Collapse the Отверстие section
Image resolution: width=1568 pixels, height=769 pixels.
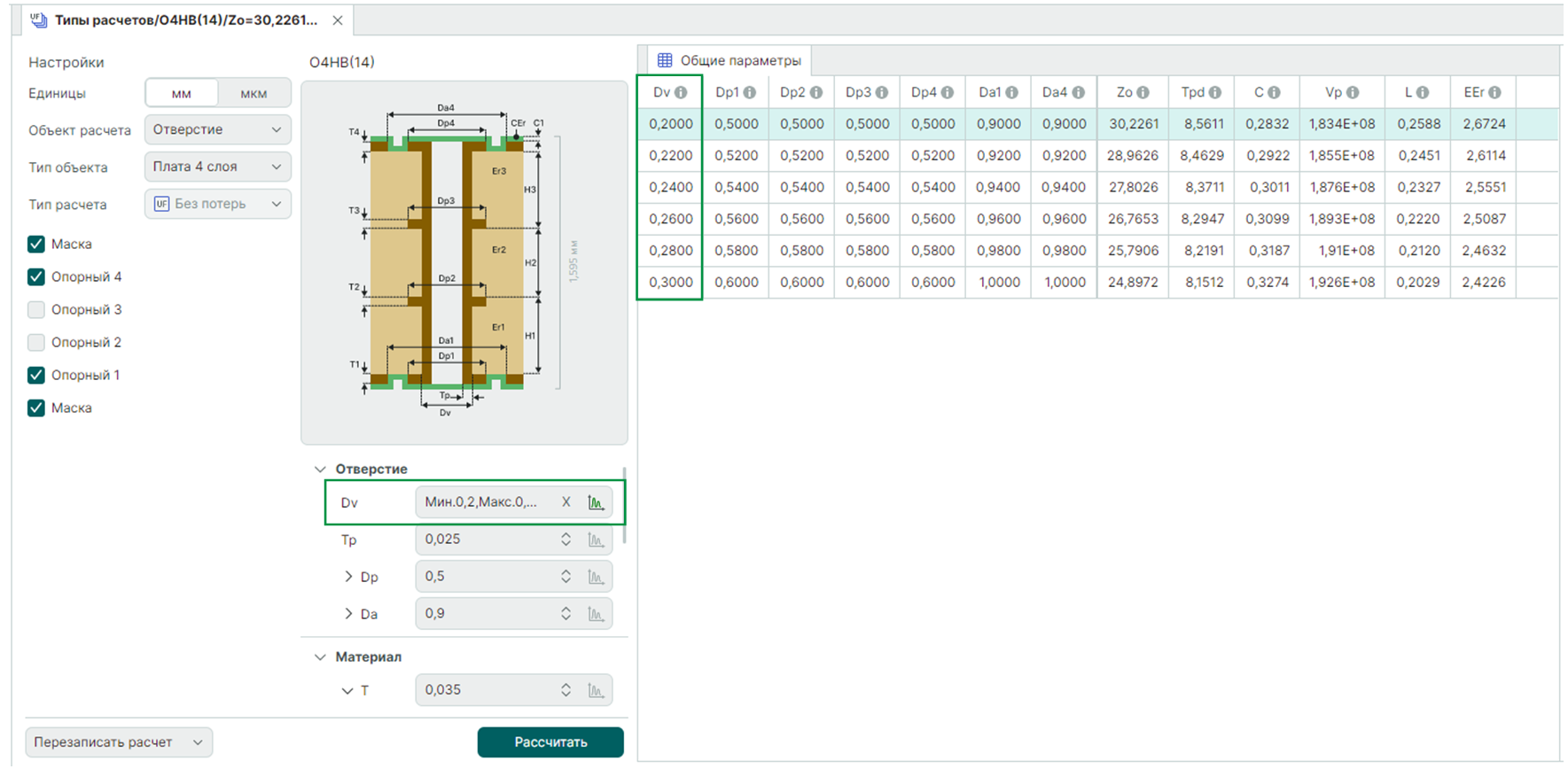click(321, 469)
